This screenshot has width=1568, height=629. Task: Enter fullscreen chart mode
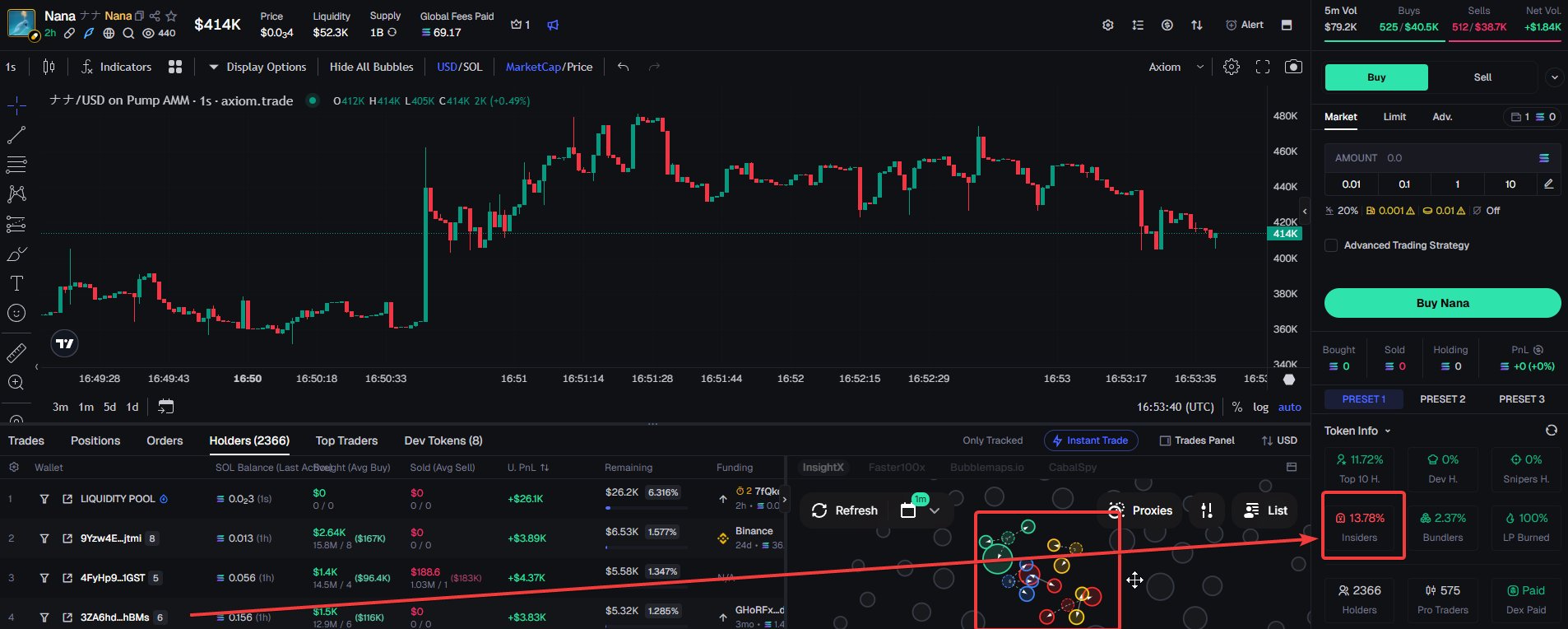1263,67
